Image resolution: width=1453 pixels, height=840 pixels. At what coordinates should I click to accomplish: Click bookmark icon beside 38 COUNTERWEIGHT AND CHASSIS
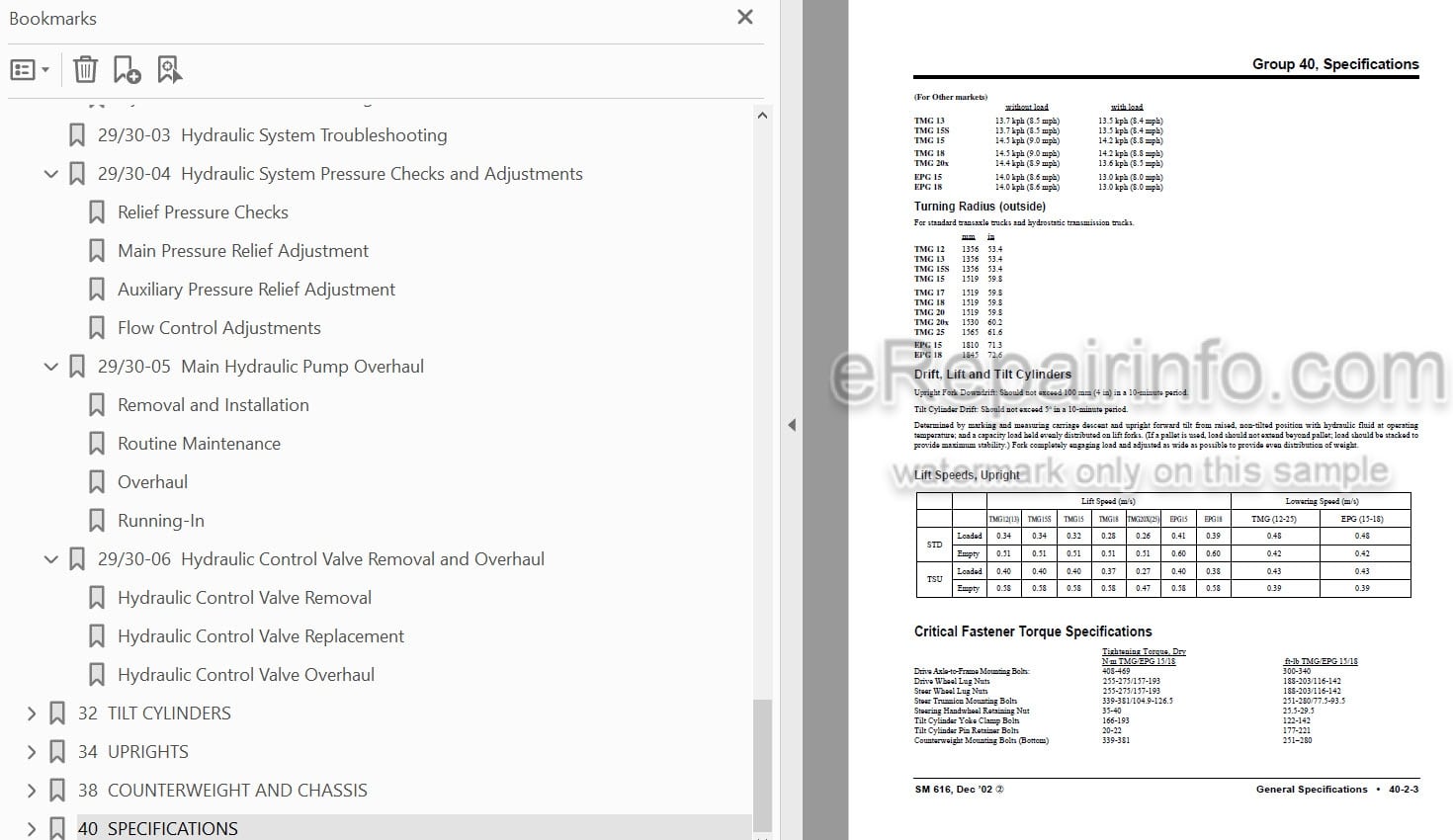click(x=57, y=791)
